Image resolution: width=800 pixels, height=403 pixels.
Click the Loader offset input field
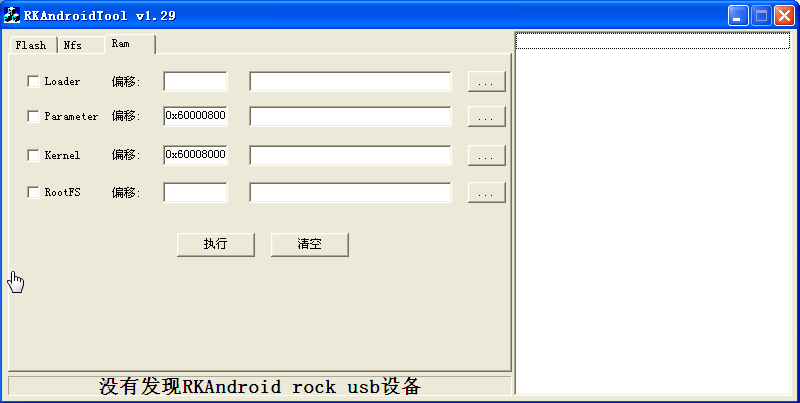click(x=195, y=82)
